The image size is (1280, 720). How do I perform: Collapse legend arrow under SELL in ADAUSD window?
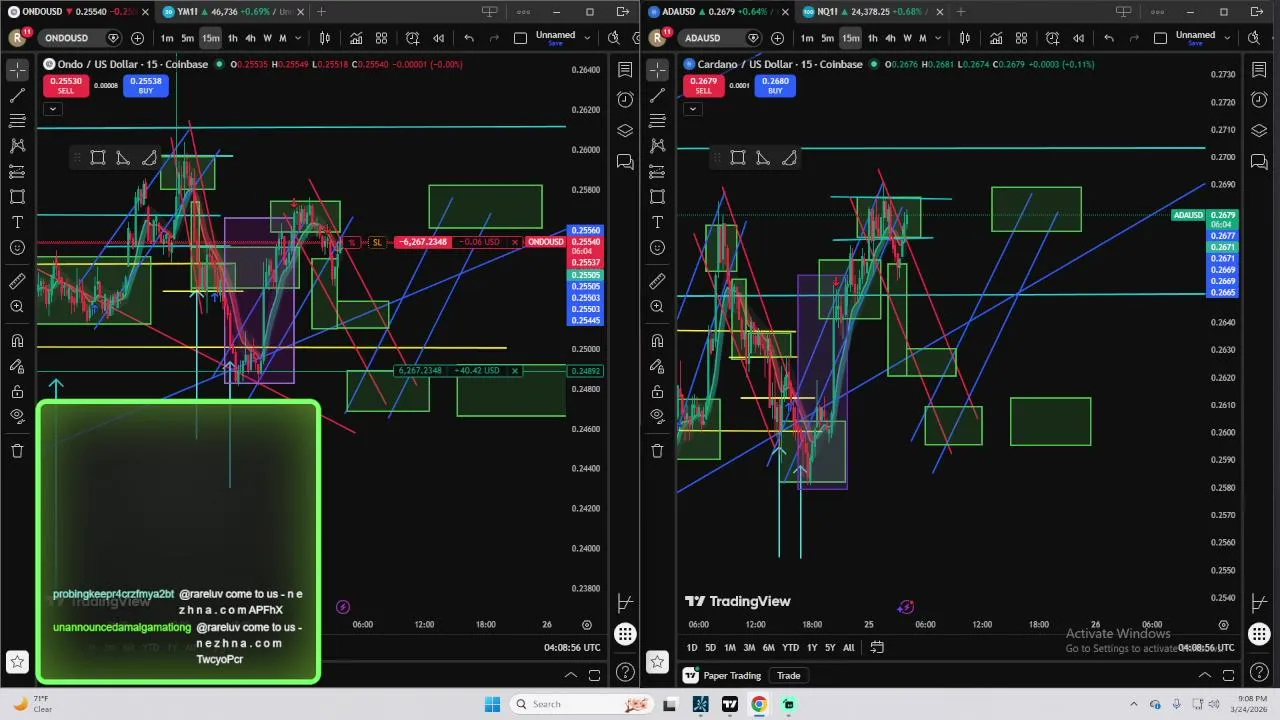tap(693, 108)
